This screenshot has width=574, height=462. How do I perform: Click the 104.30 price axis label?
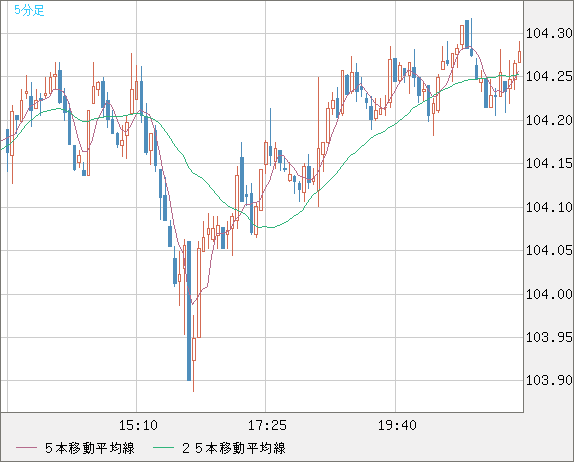click(549, 33)
